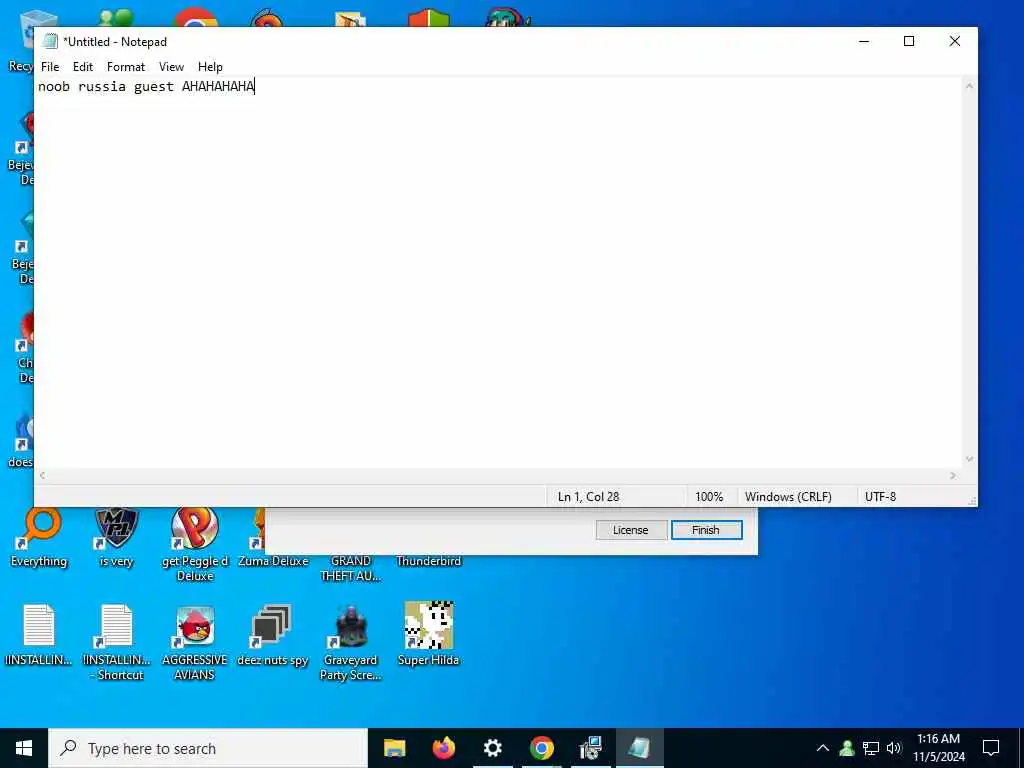The width and height of the screenshot is (1024, 768).
Task: Open the View menu in Notepad
Action: 171,67
